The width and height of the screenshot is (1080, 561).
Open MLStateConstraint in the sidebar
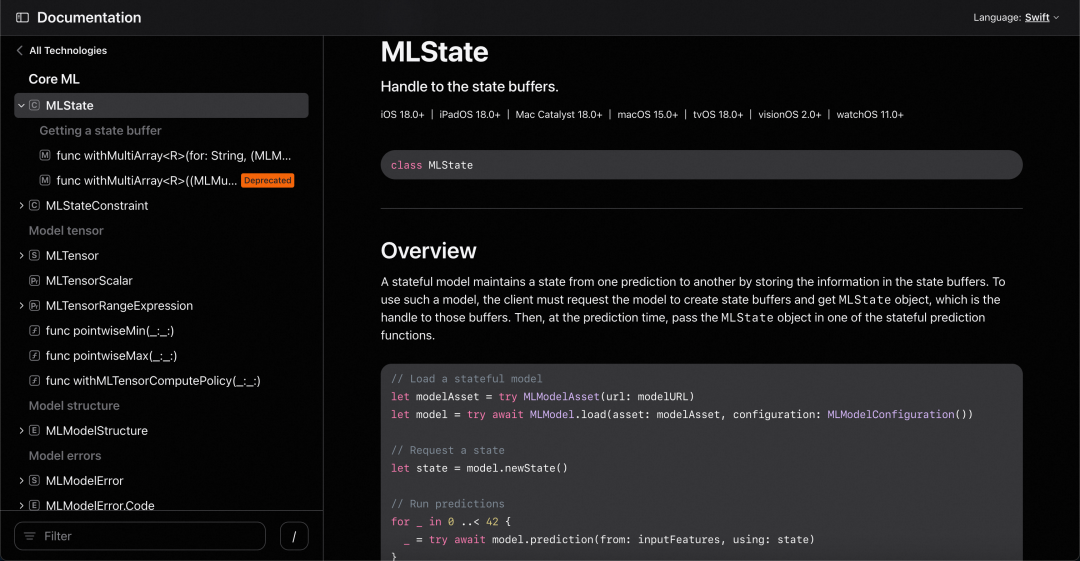(97, 205)
